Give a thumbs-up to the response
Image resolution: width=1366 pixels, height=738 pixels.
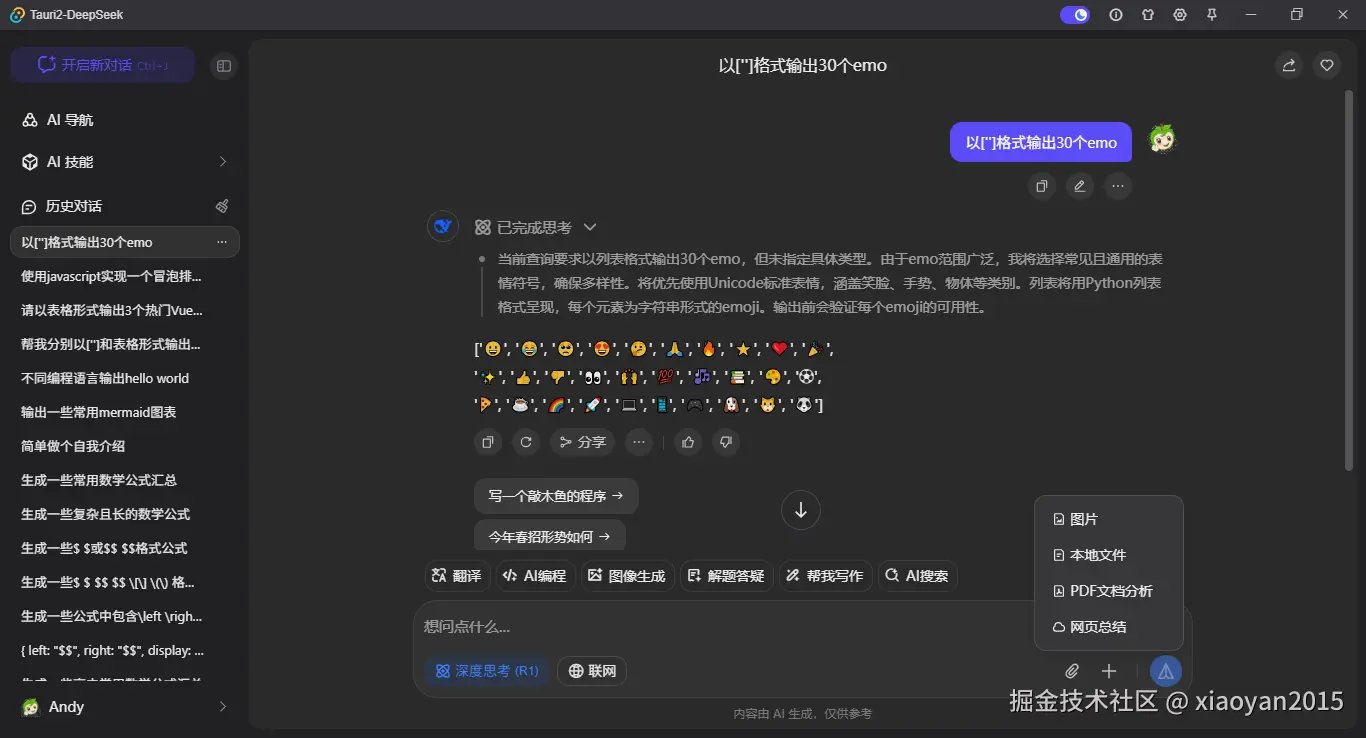coord(687,441)
